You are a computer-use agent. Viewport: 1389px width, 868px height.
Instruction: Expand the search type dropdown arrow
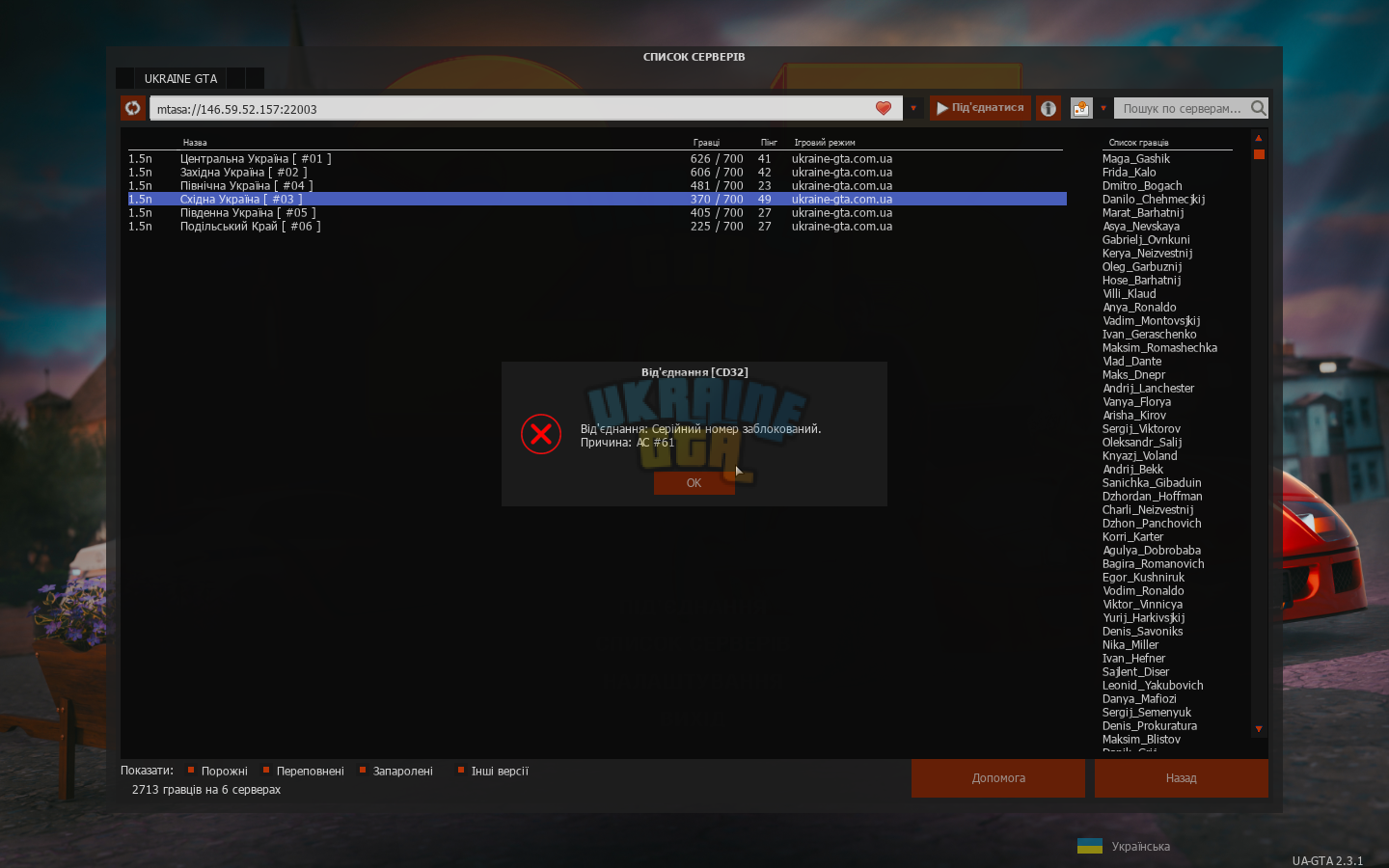point(1103,108)
